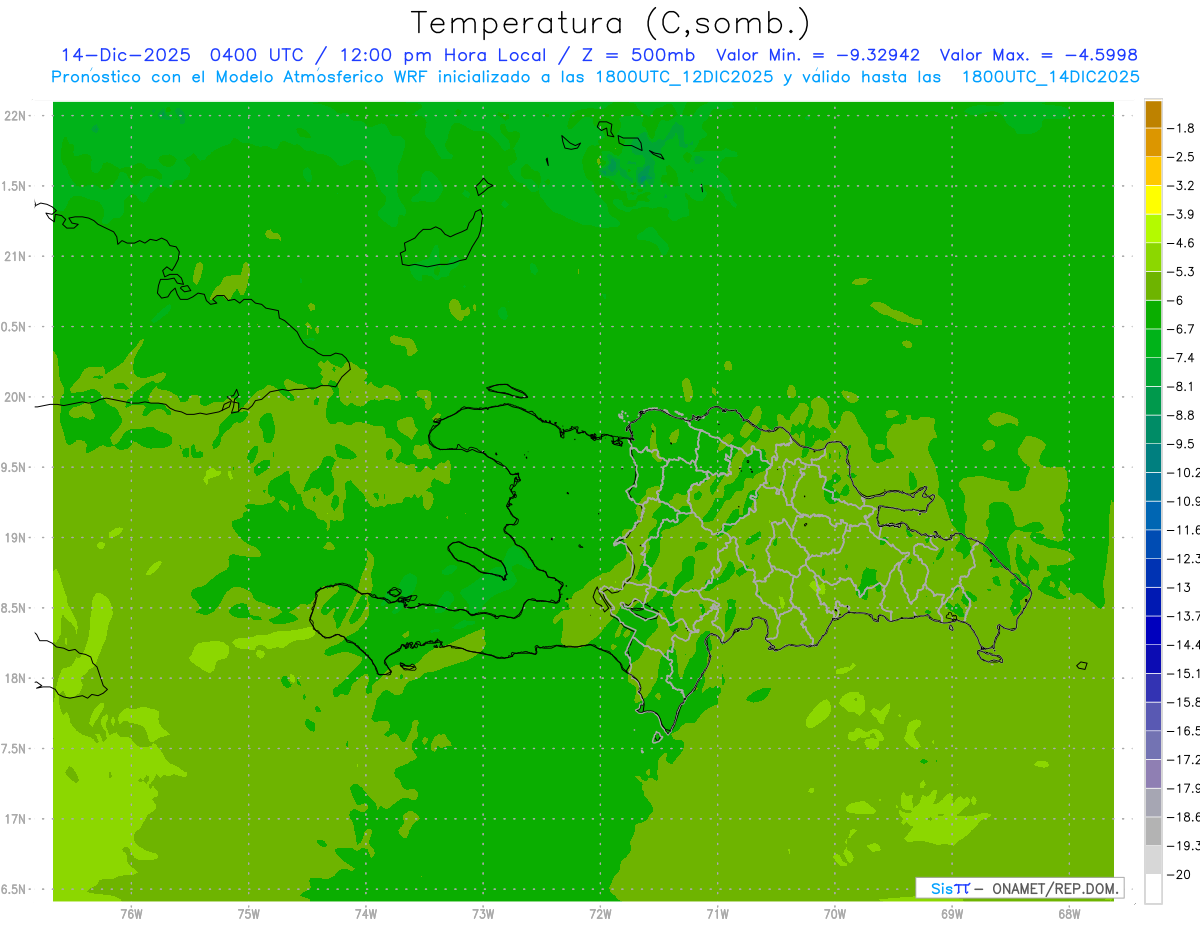Click the "-9.5" colorbar label
The image size is (1200, 927).
1181,444
